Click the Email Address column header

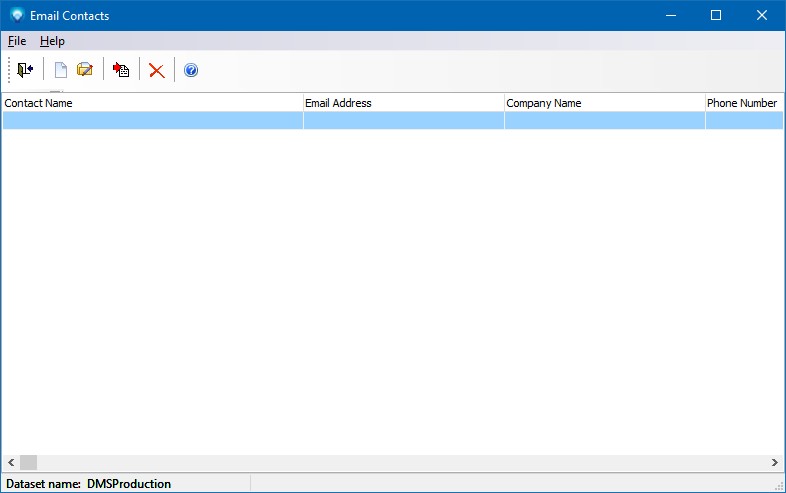pyautogui.click(x=403, y=103)
